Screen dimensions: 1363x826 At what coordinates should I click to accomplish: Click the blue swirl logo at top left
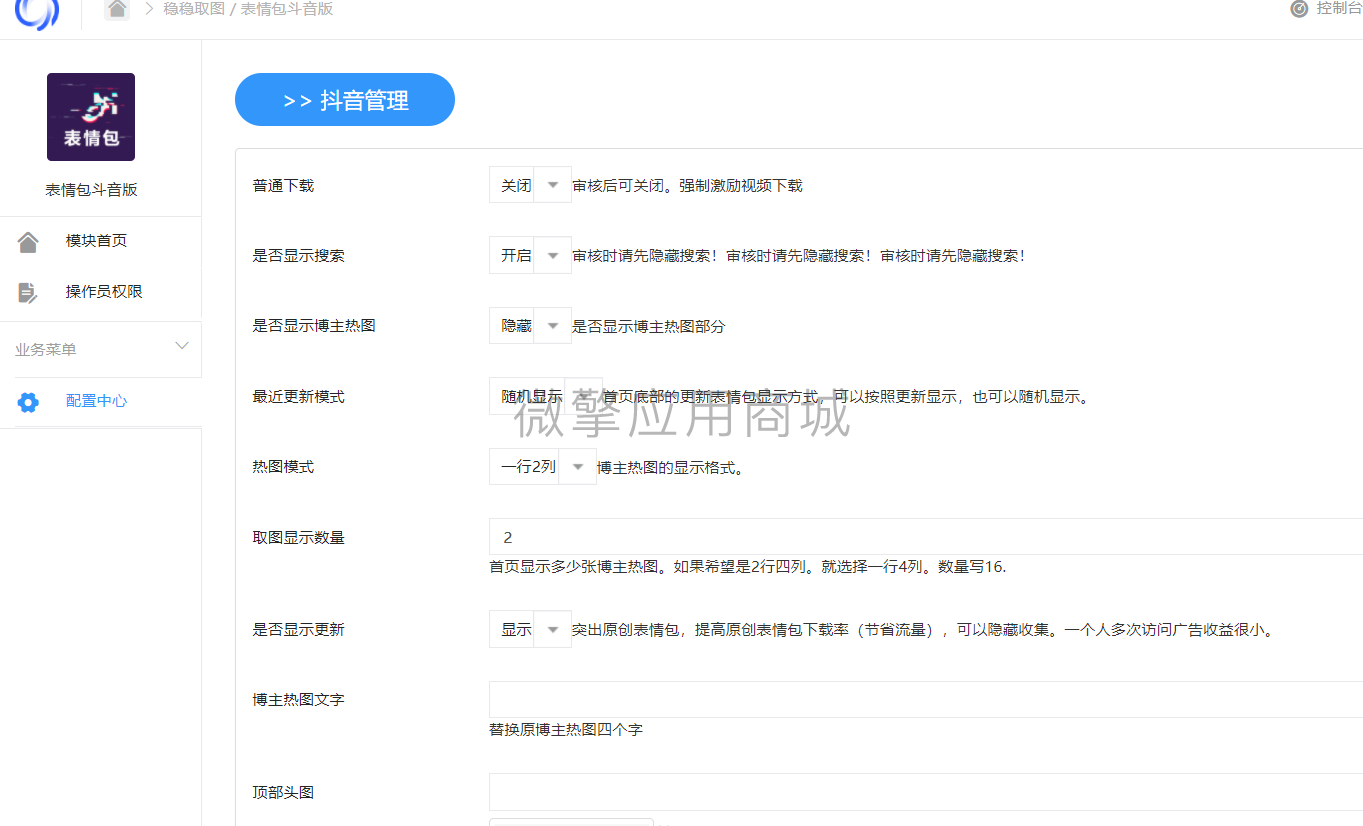pos(37,11)
